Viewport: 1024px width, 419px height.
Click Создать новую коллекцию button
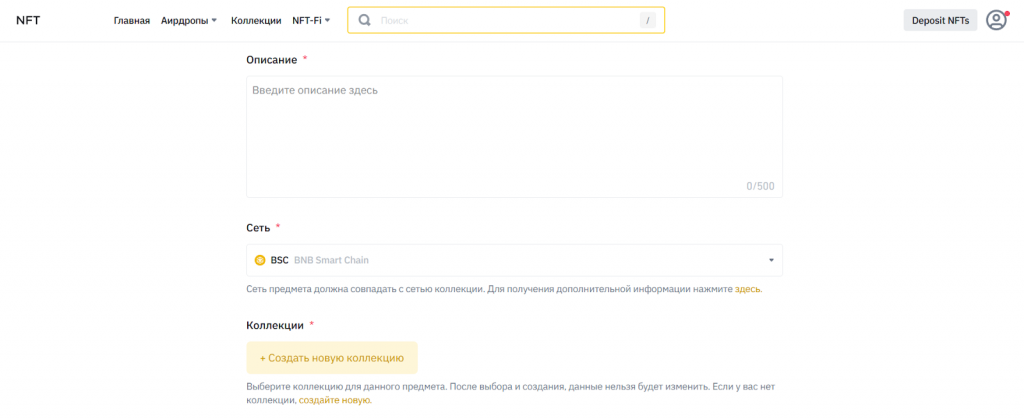click(x=332, y=357)
